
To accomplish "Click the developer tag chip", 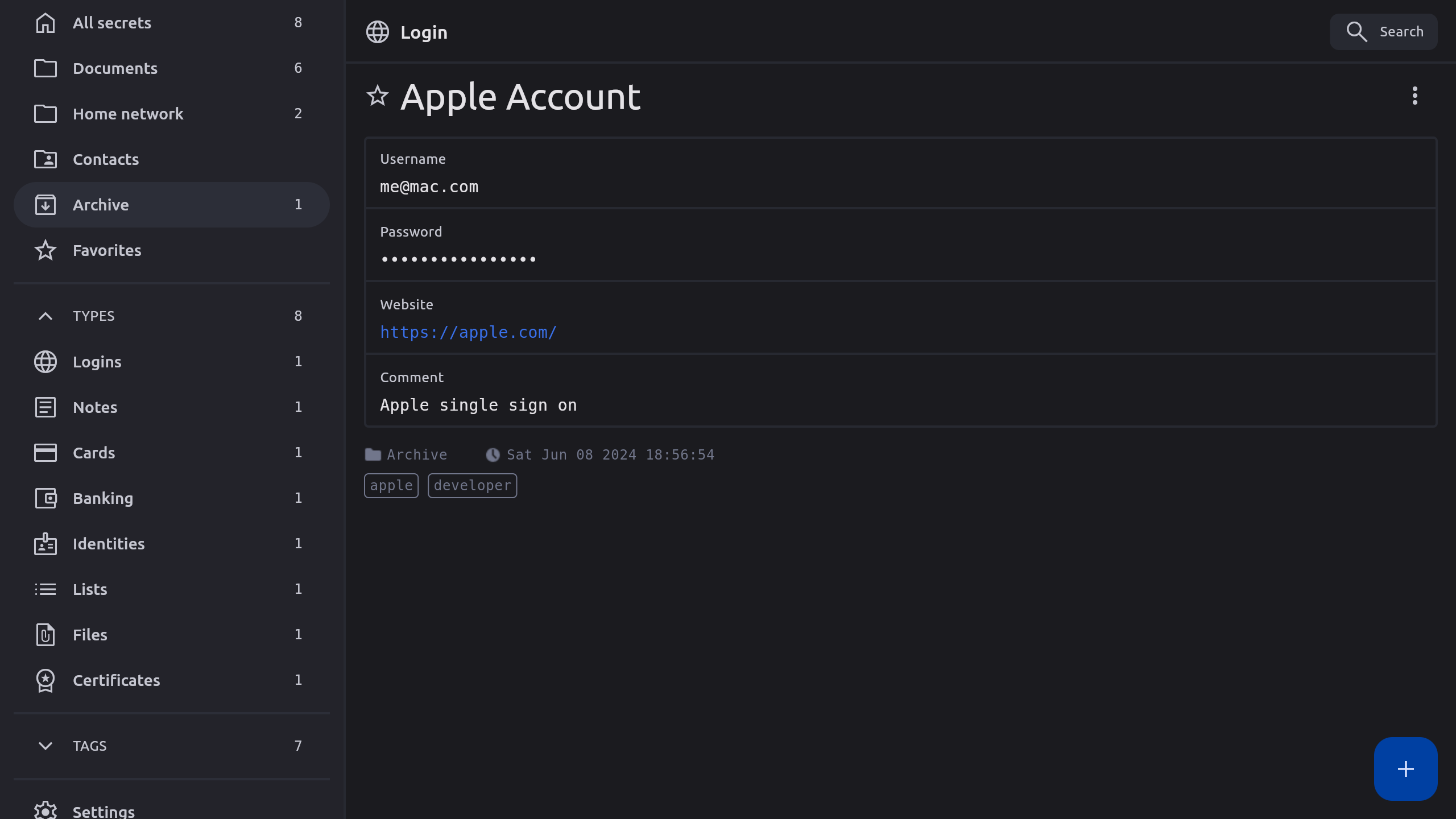I will tap(472, 486).
